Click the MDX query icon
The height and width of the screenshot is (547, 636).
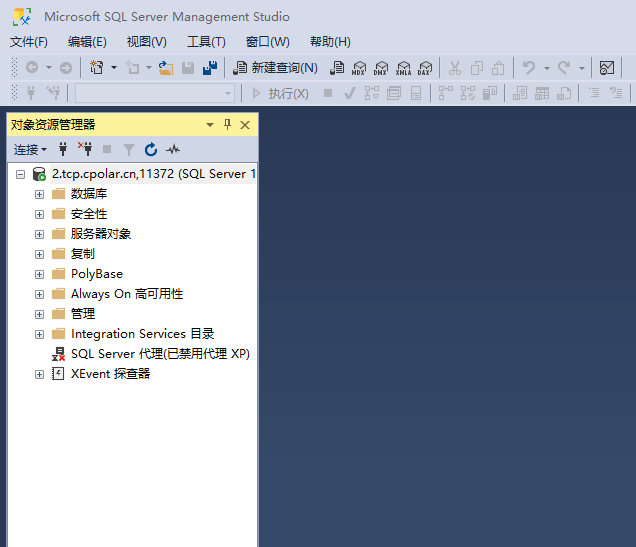coord(359,68)
